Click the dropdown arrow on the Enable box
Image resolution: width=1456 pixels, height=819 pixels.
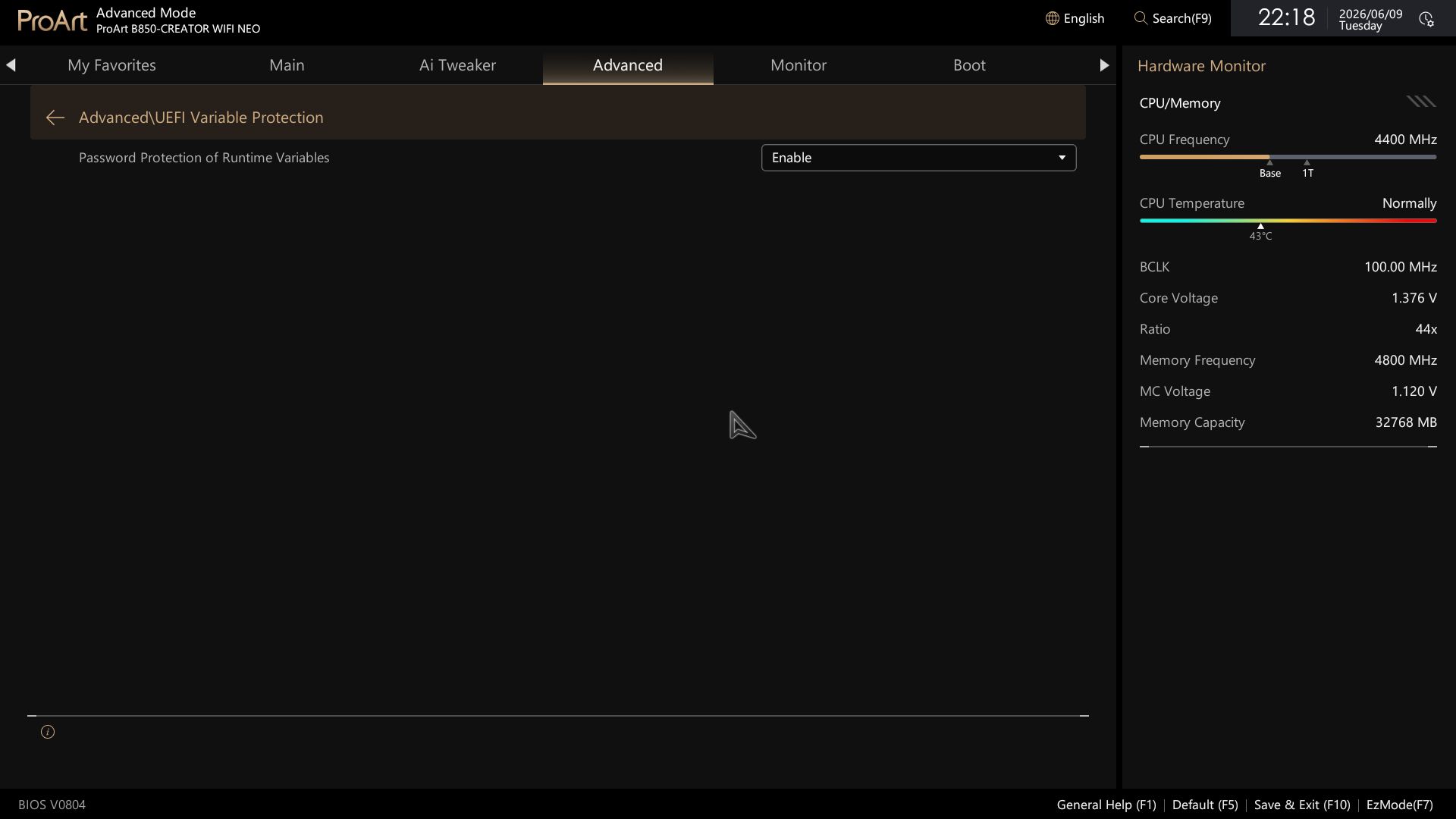1062,158
